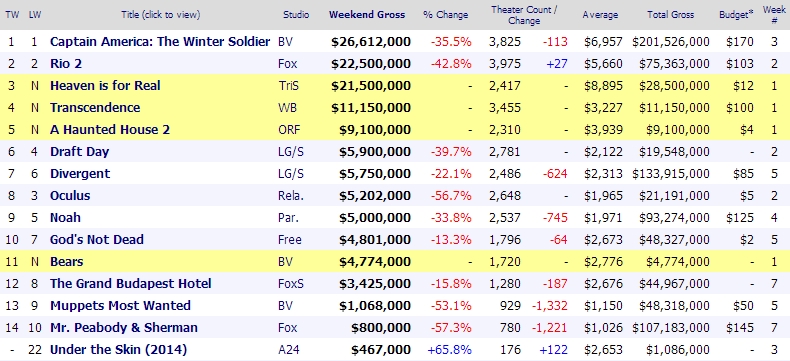Image resolution: width=790 pixels, height=361 pixels.
Task: Open the Noah movie page
Action: (x=65, y=218)
